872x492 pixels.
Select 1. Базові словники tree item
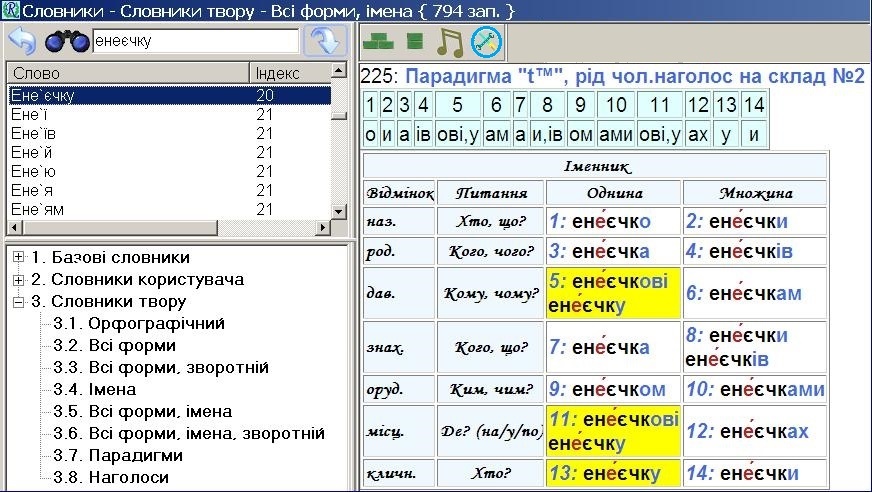pos(110,257)
